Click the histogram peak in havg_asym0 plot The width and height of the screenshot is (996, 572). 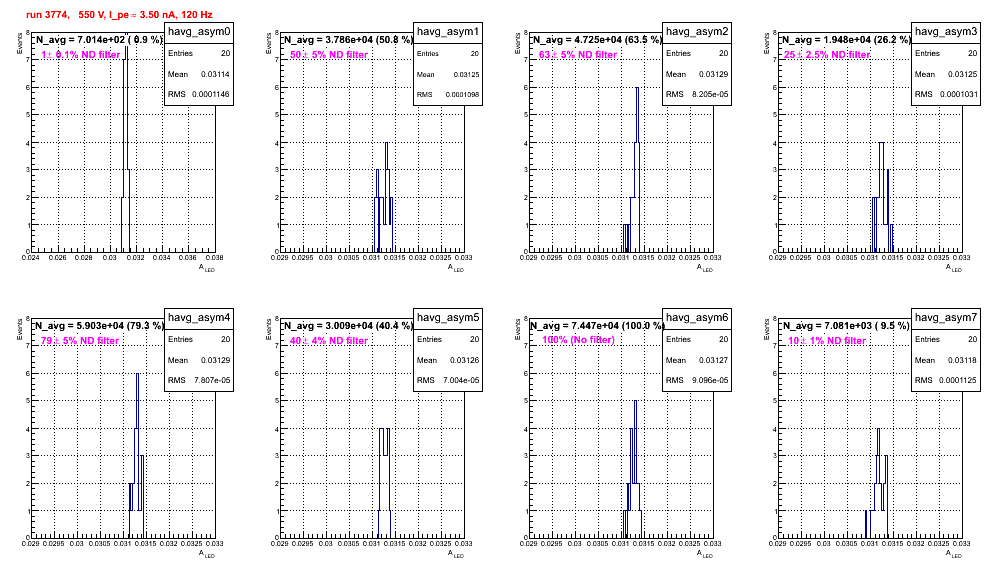coord(126,38)
